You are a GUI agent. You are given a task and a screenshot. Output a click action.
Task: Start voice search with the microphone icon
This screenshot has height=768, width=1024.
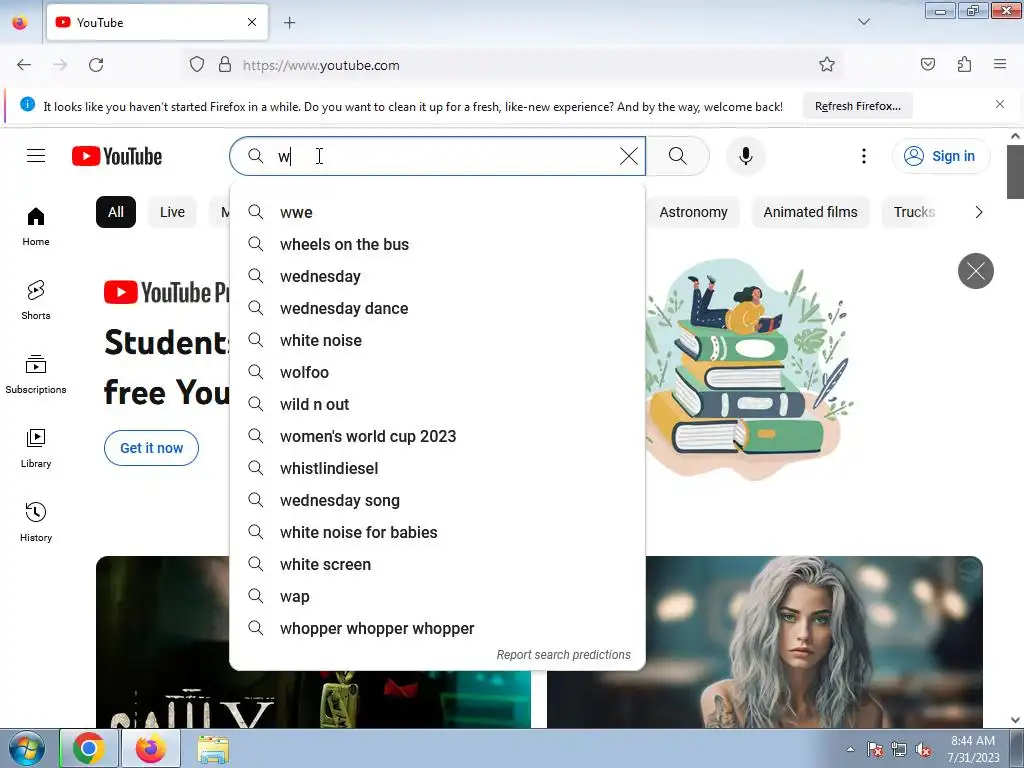click(x=746, y=156)
